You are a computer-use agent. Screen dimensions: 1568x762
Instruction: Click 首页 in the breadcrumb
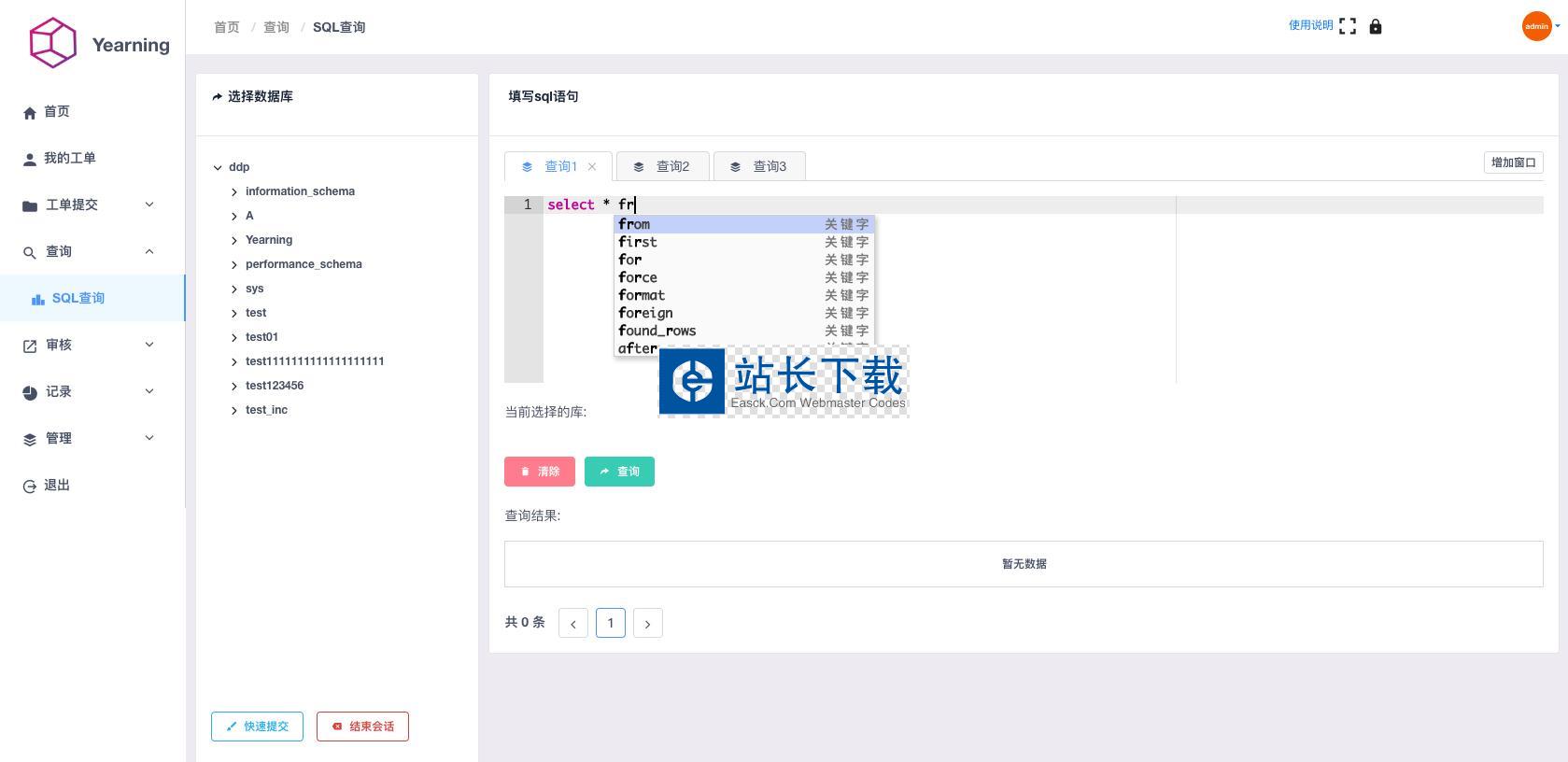click(x=227, y=27)
